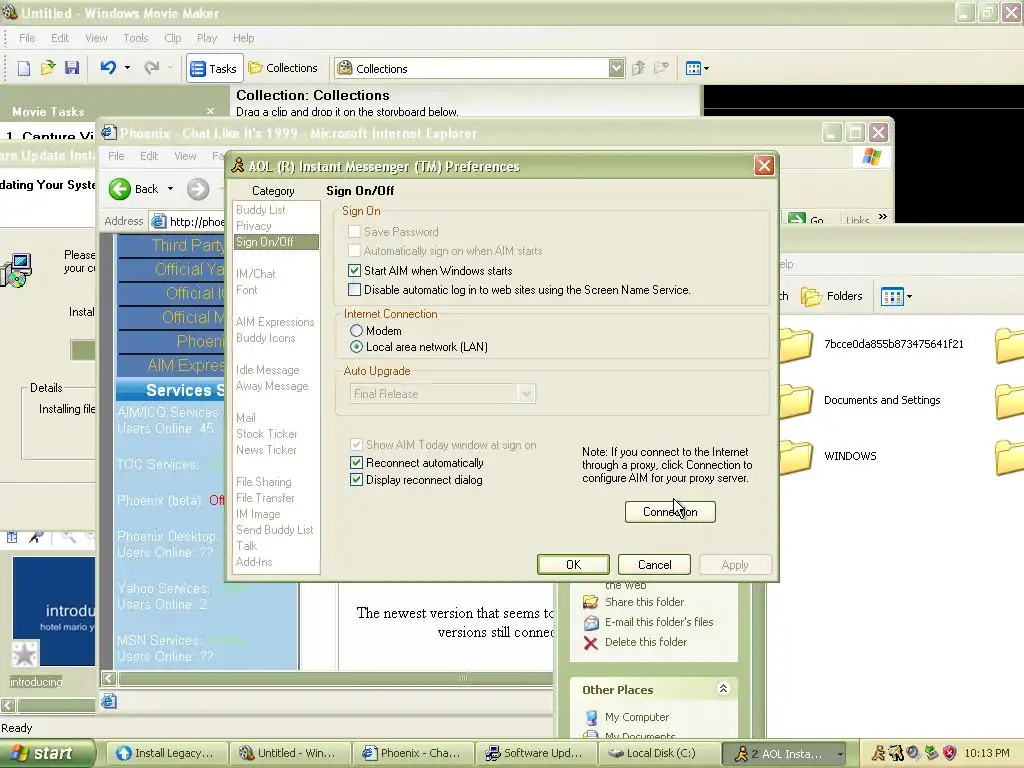The width and height of the screenshot is (1024, 768).
Task: Open Explorer Views button dropdown arrow
Action: tap(909, 297)
